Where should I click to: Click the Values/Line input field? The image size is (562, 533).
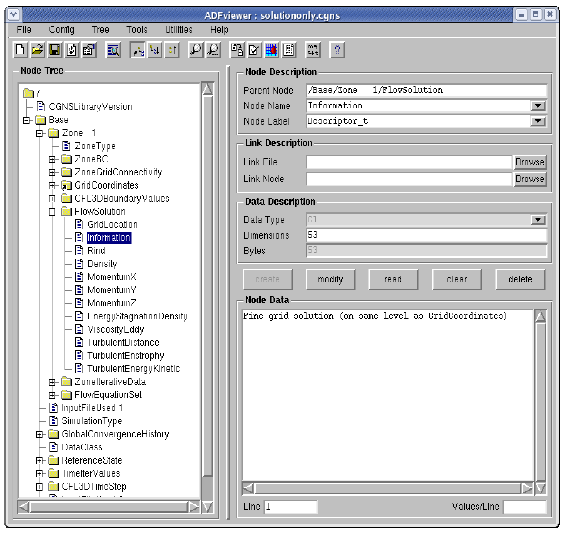525,507
